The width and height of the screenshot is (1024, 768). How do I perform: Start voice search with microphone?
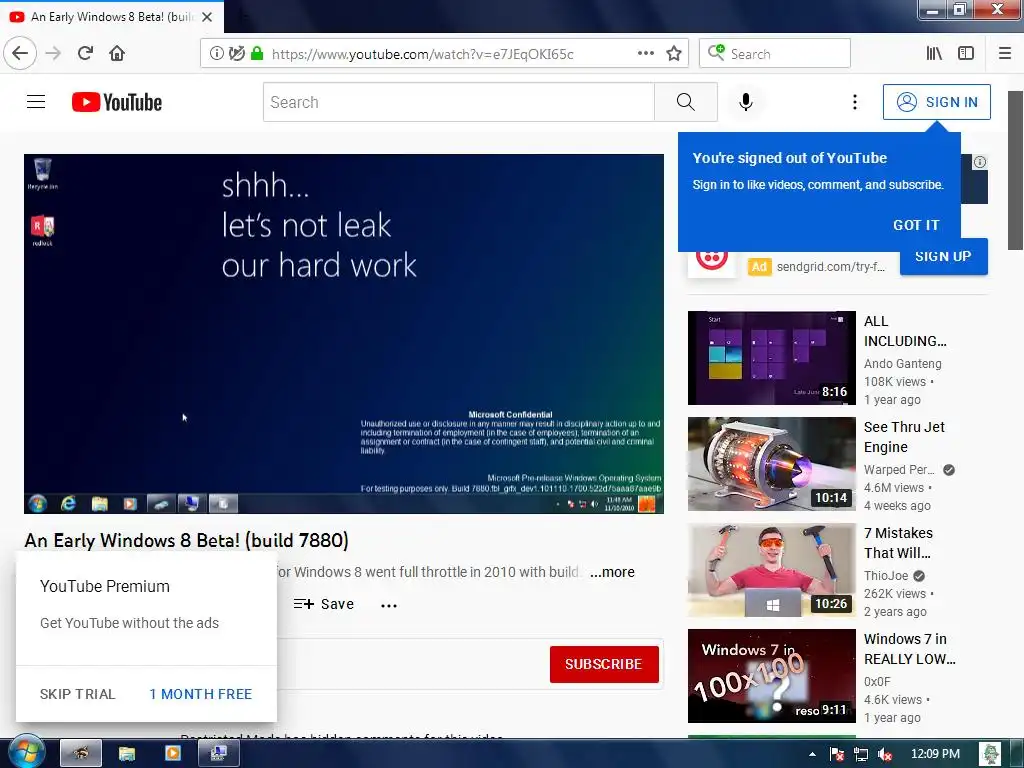pos(746,102)
